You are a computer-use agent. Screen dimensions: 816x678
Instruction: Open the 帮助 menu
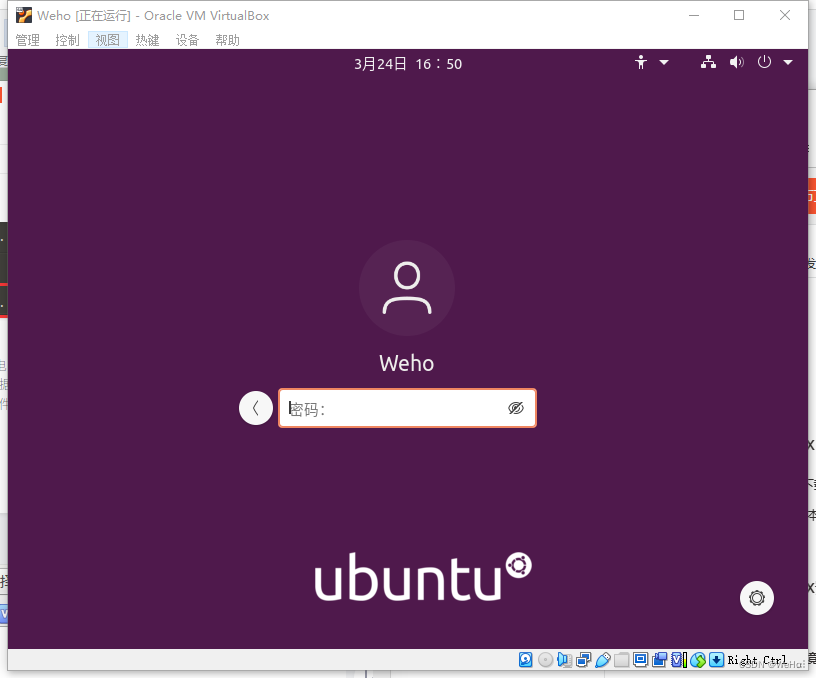click(227, 40)
